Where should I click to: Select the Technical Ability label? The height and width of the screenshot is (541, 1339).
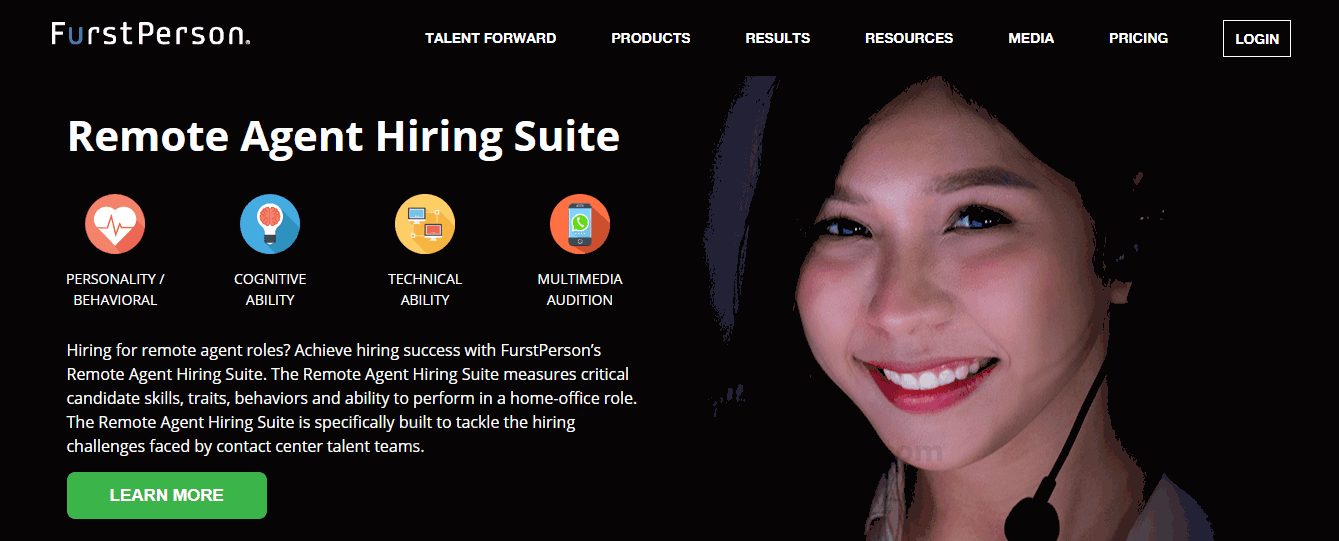point(425,289)
